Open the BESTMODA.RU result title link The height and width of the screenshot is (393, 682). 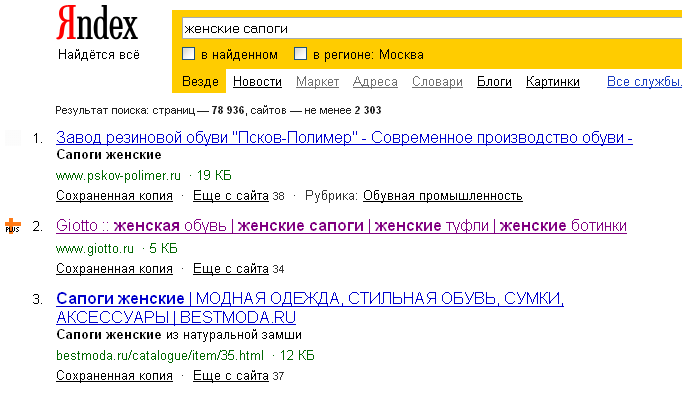310,308
